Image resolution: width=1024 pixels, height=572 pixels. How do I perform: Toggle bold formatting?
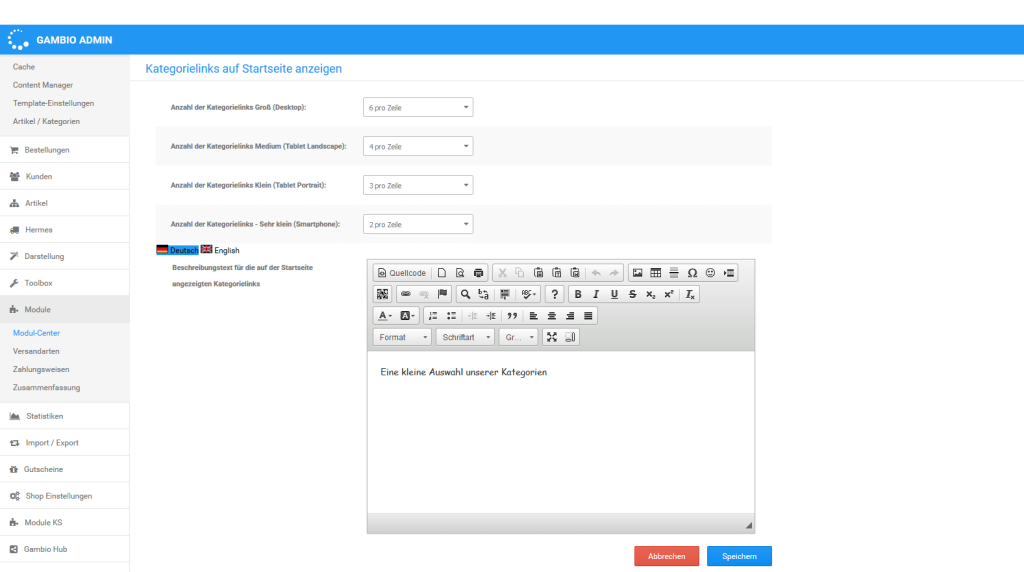(x=578, y=294)
